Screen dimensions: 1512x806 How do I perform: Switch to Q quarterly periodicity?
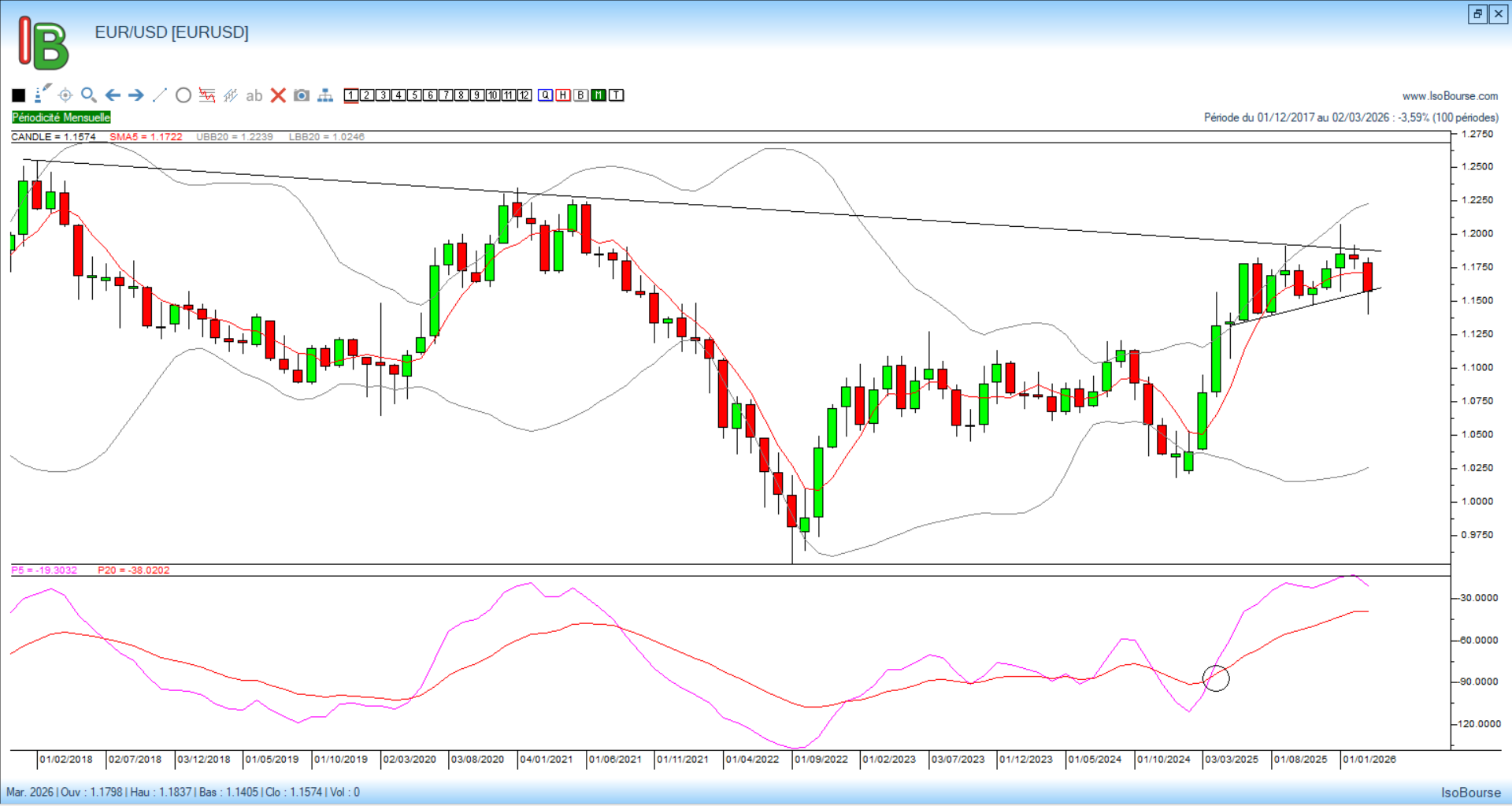pos(546,95)
